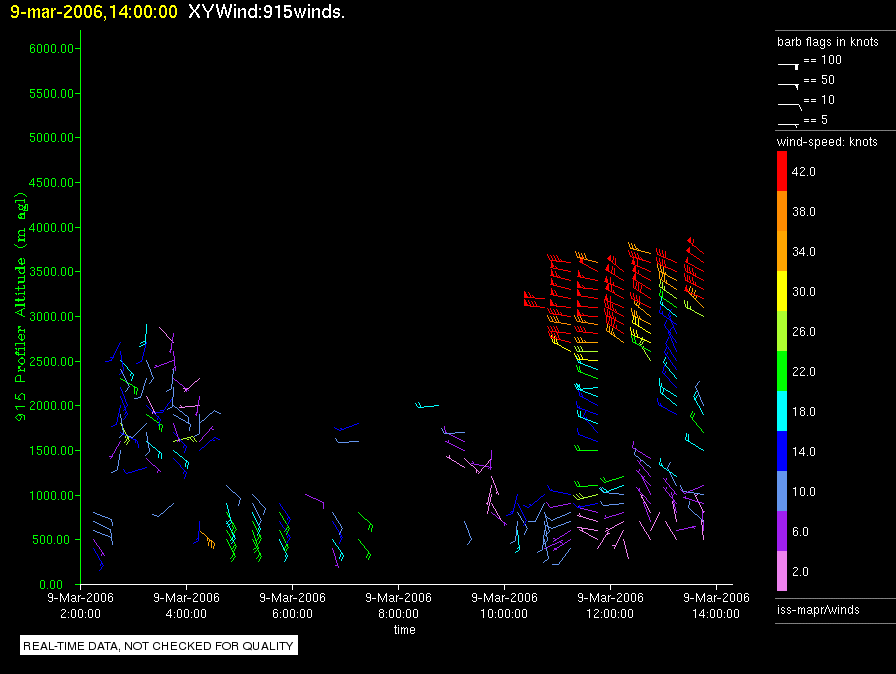This screenshot has width=896, height=674.
Task: Click the 4:00:00 time tick label
Action: [x=186, y=614]
